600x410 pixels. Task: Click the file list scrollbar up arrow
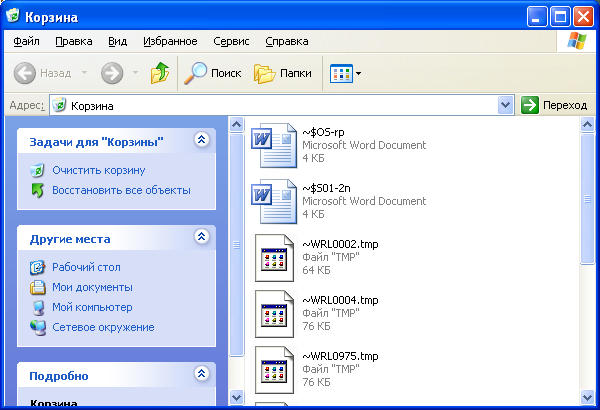587,124
